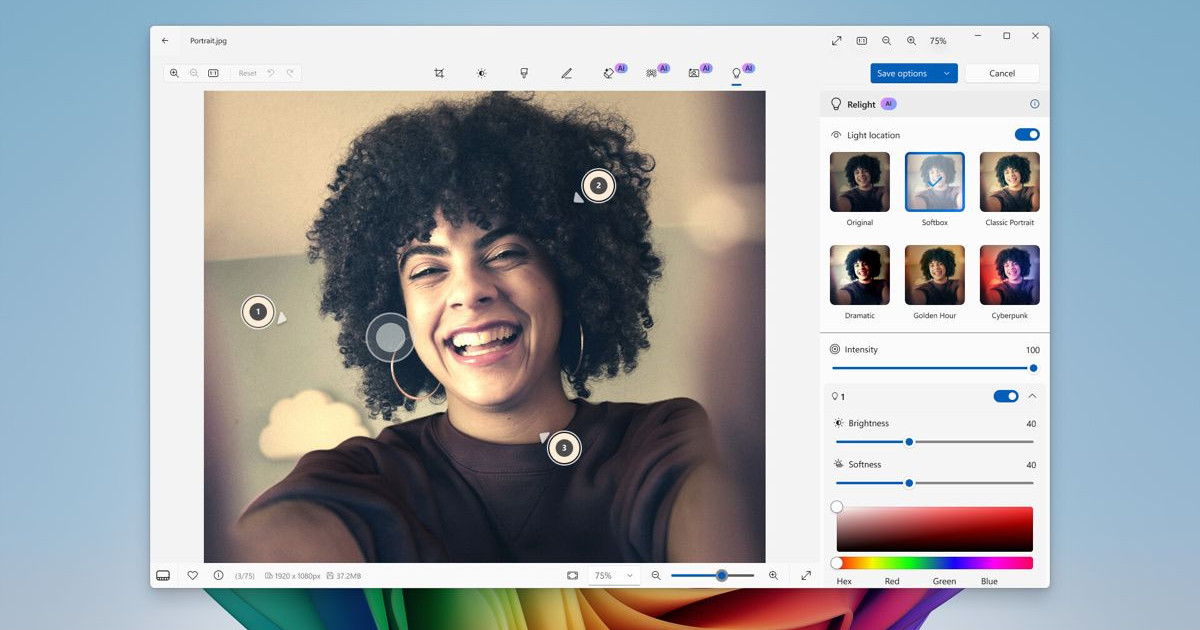The width and height of the screenshot is (1200, 630).
Task: Click the Portrait.jpg file name
Action: 208,41
